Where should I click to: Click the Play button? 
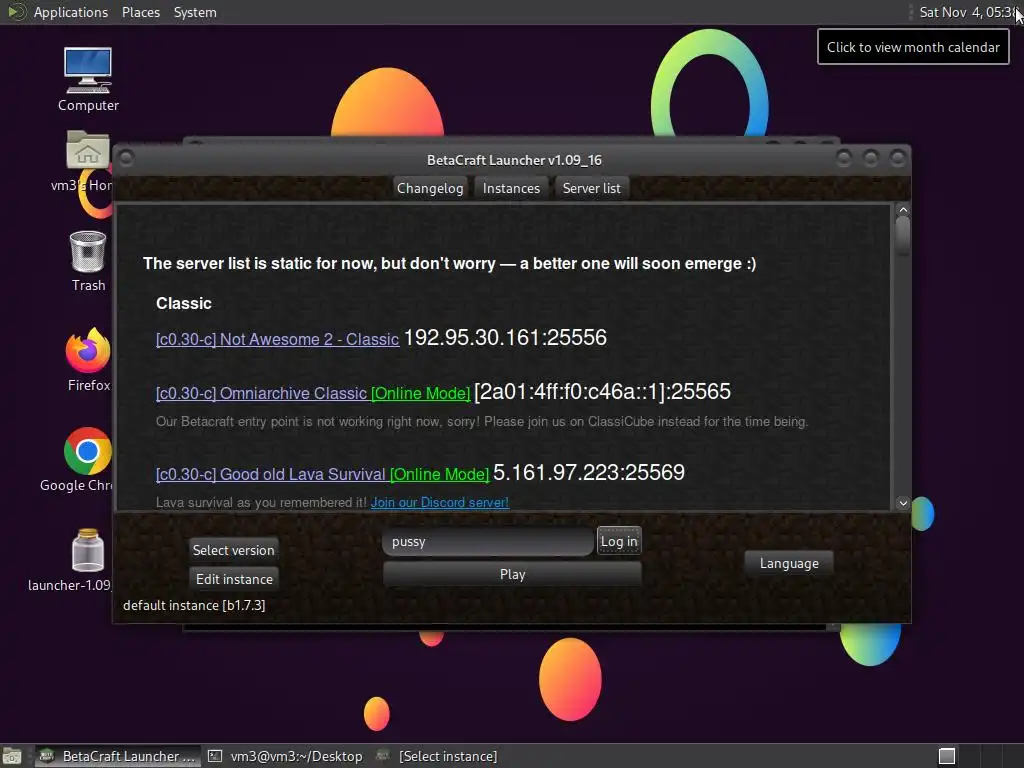(x=512, y=575)
